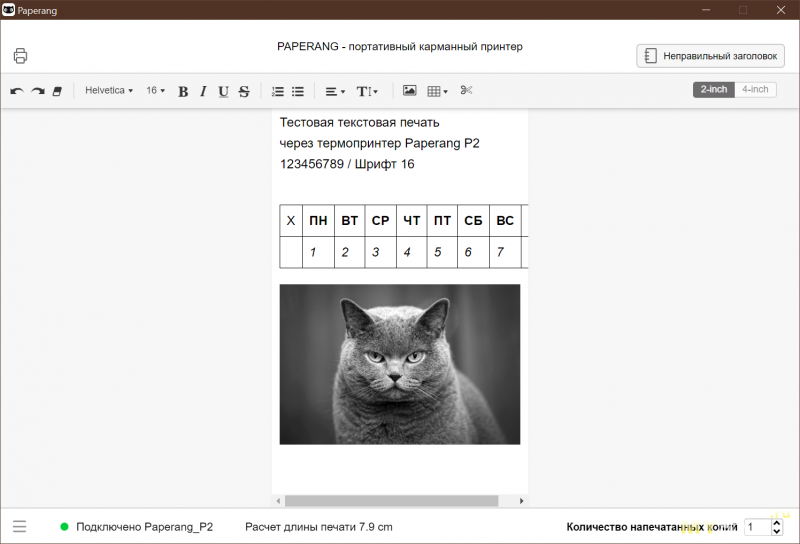Viewport: 800px width, 544px height.
Task: Redo the last undone edit
Action: click(38, 91)
